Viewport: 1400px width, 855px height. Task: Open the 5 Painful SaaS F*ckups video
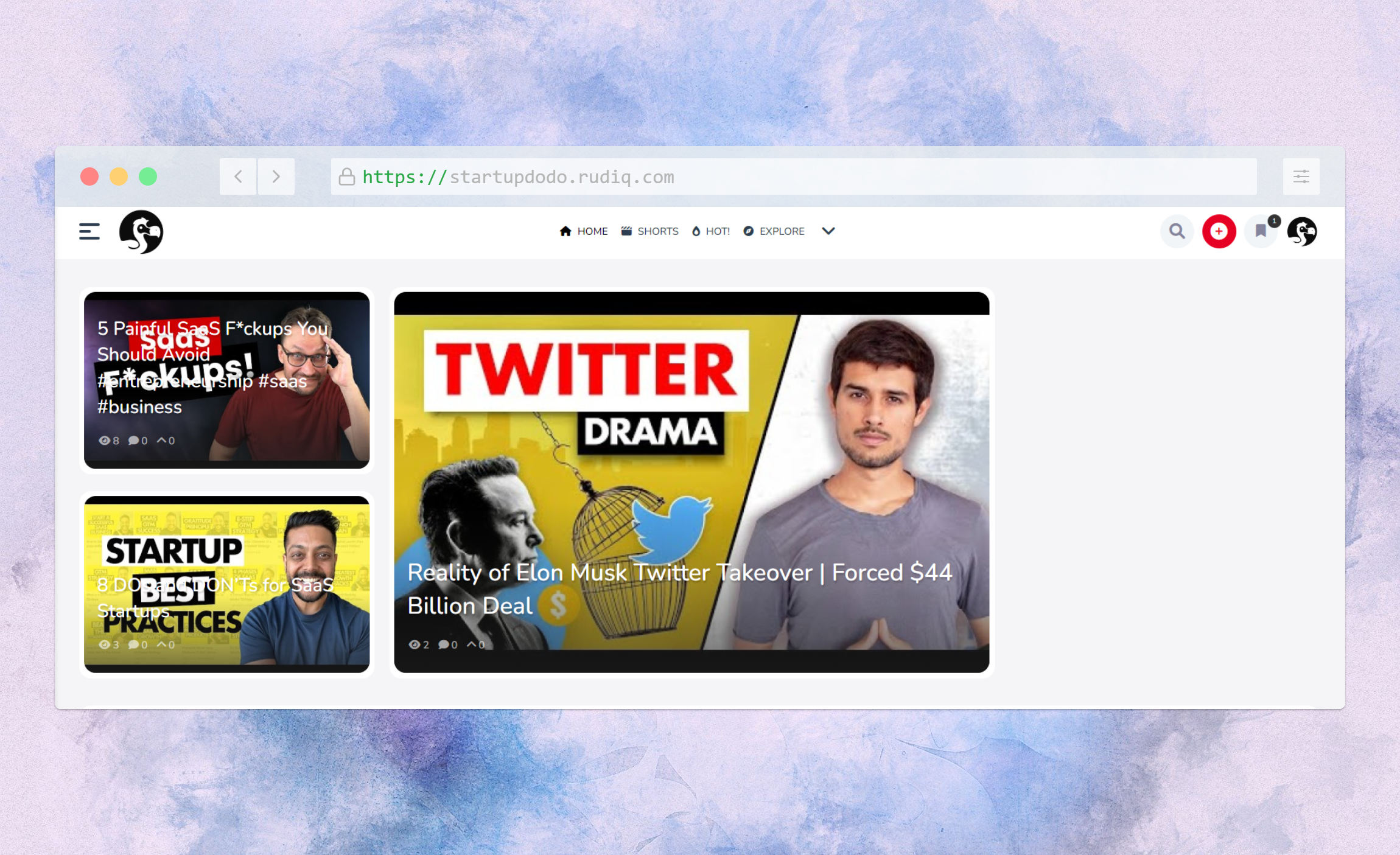226,380
